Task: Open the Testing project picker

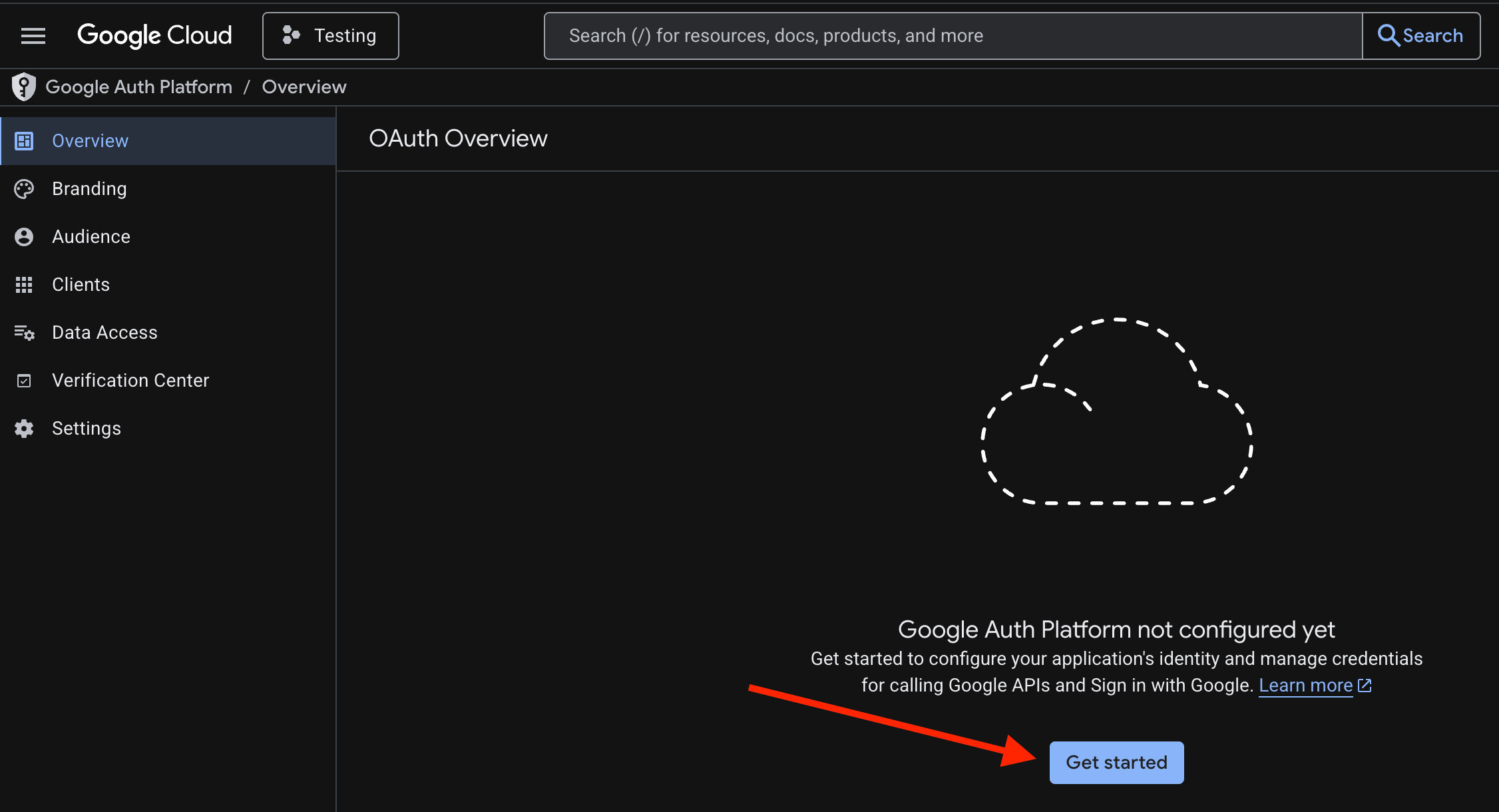Action: (331, 36)
